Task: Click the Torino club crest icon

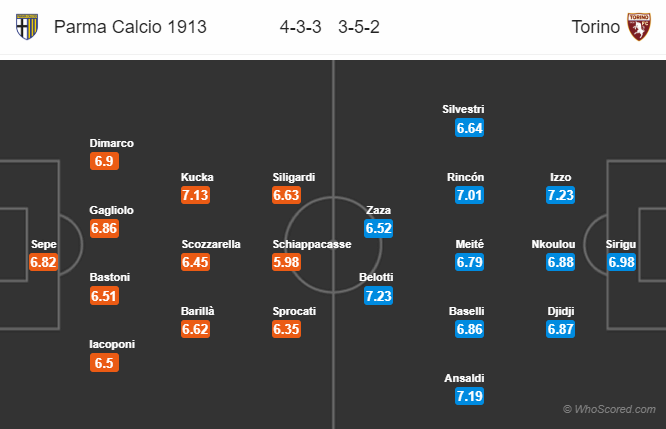Action: (x=639, y=26)
